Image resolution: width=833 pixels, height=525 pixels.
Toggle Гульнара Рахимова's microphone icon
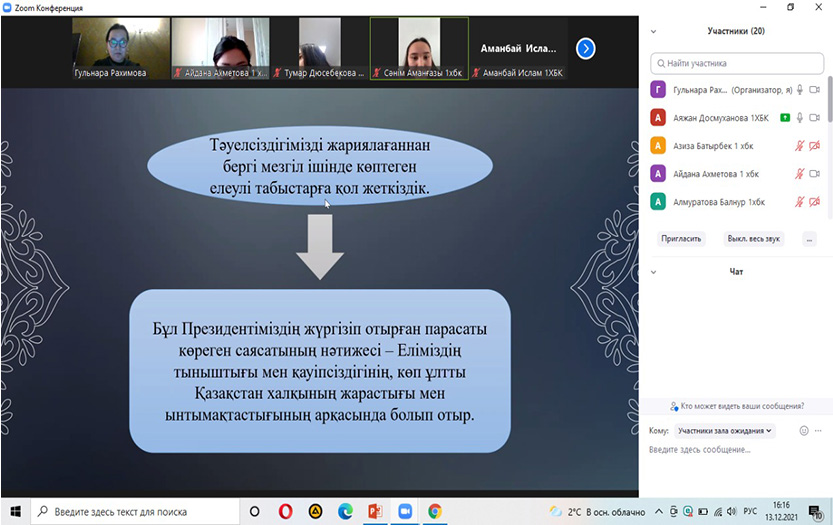(x=800, y=90)
